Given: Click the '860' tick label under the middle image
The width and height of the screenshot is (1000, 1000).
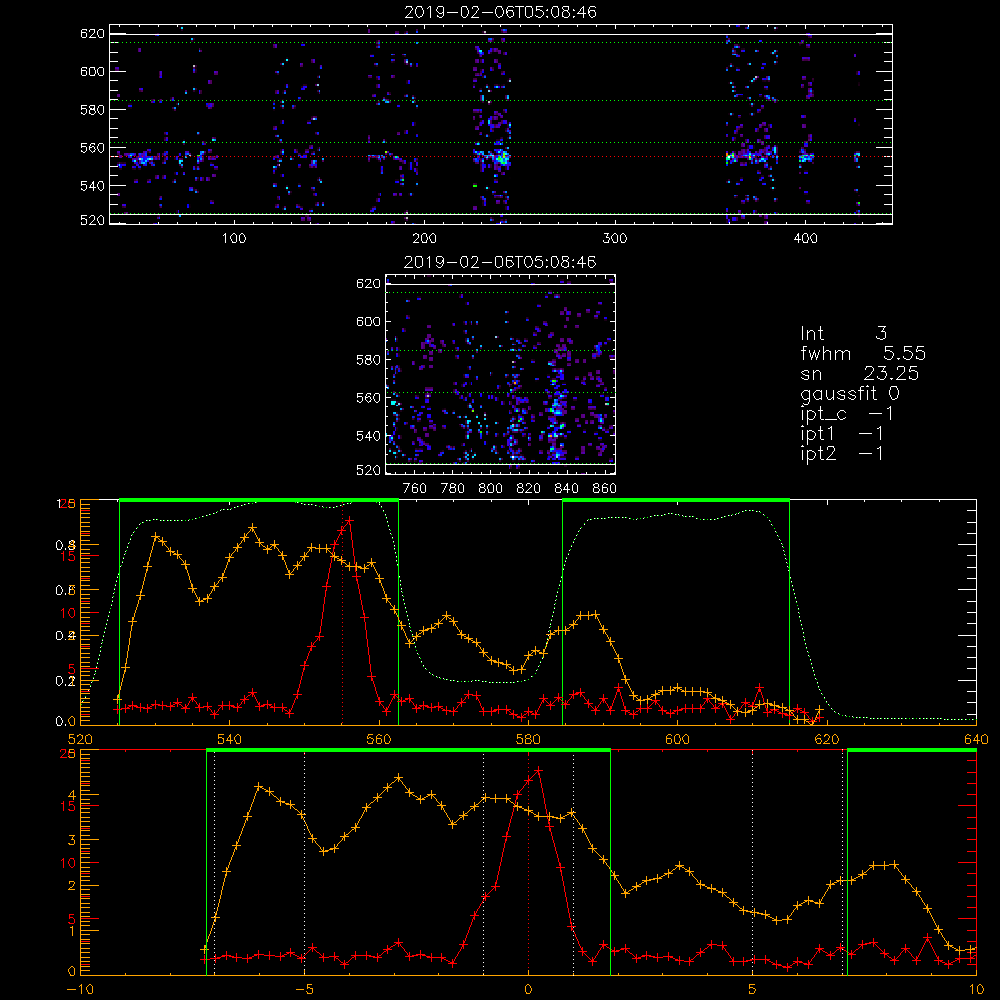Looking at the screenshot, I should tap(605, 489).
